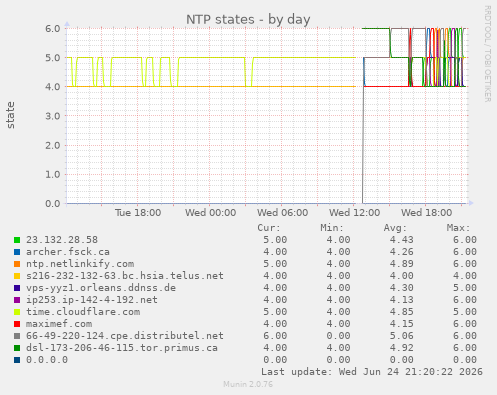Image resolution: width=497 pixels, height=395 pixels.
Task: Click the gray swatch for 66-49-220-124.cpe.distributel.net
Action: [x=17, y=336]
